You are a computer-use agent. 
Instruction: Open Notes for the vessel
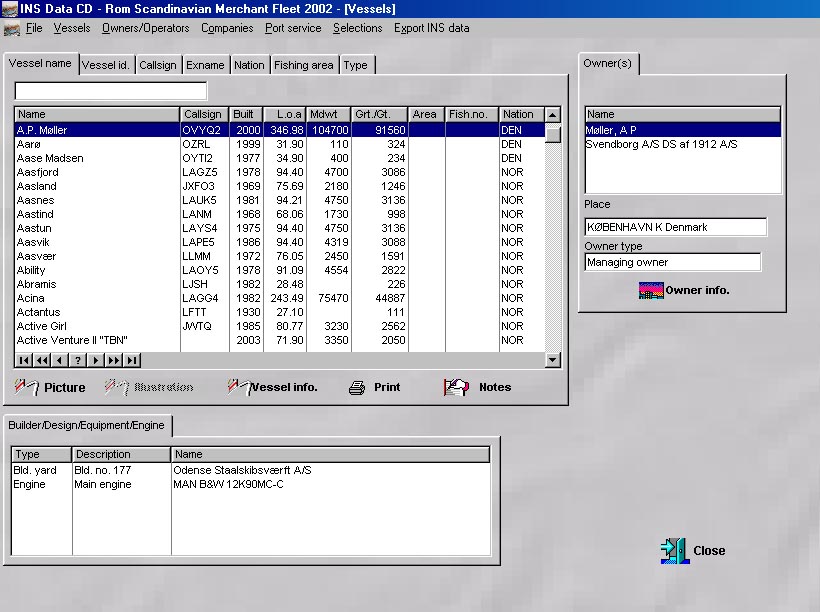[x=477, y=387]
